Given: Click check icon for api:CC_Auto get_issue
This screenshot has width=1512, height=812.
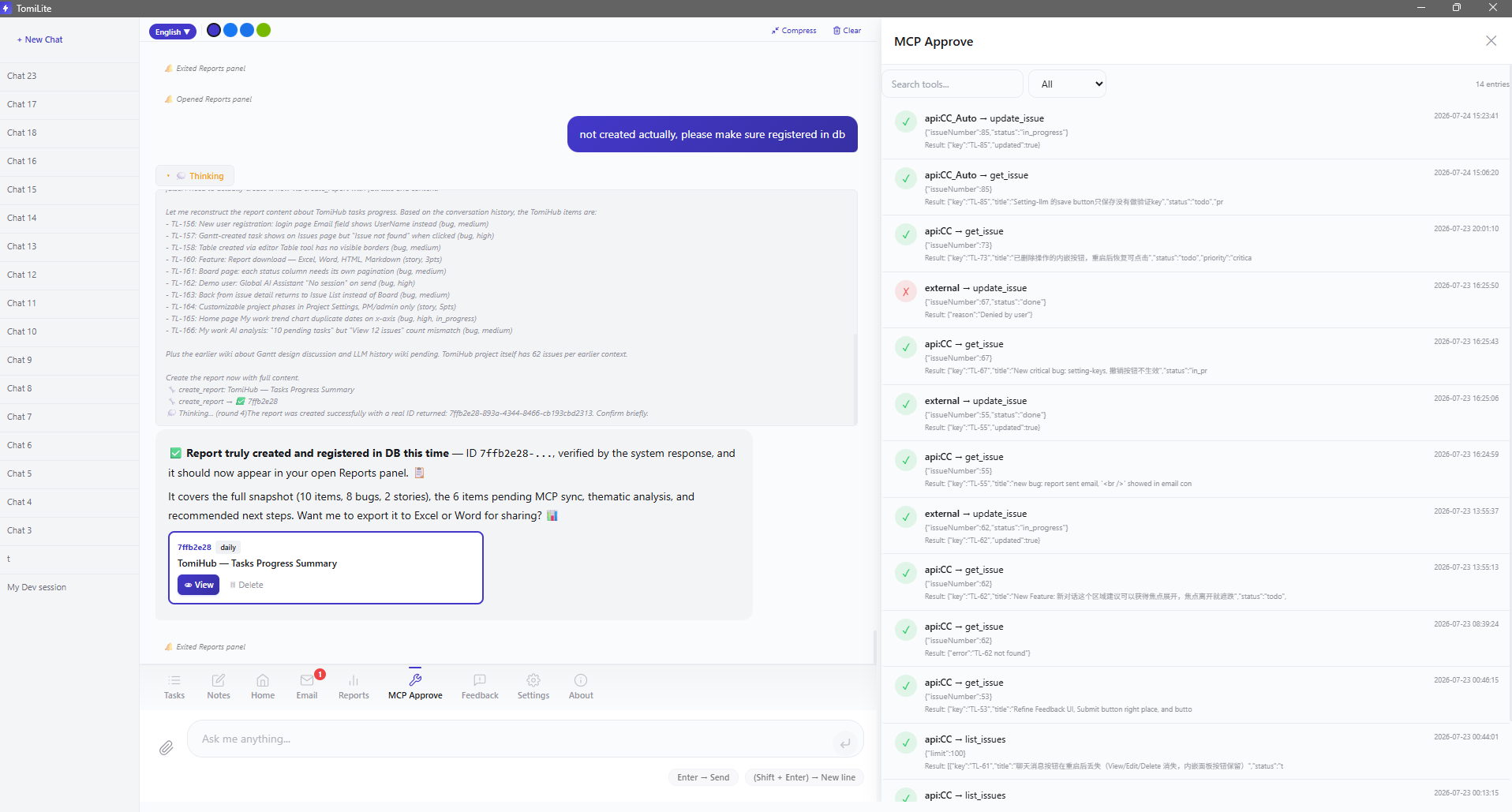Looking at the screenshot, I should coord(906,178).
